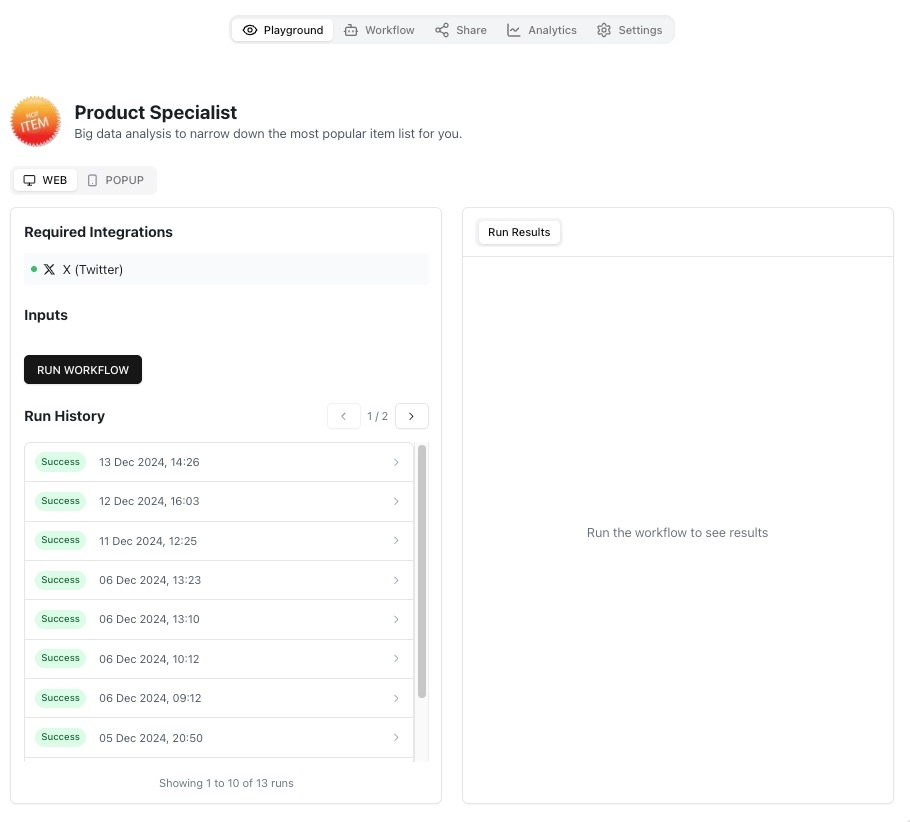Click the mobile phone icon beside POPUP

[93, 180]
